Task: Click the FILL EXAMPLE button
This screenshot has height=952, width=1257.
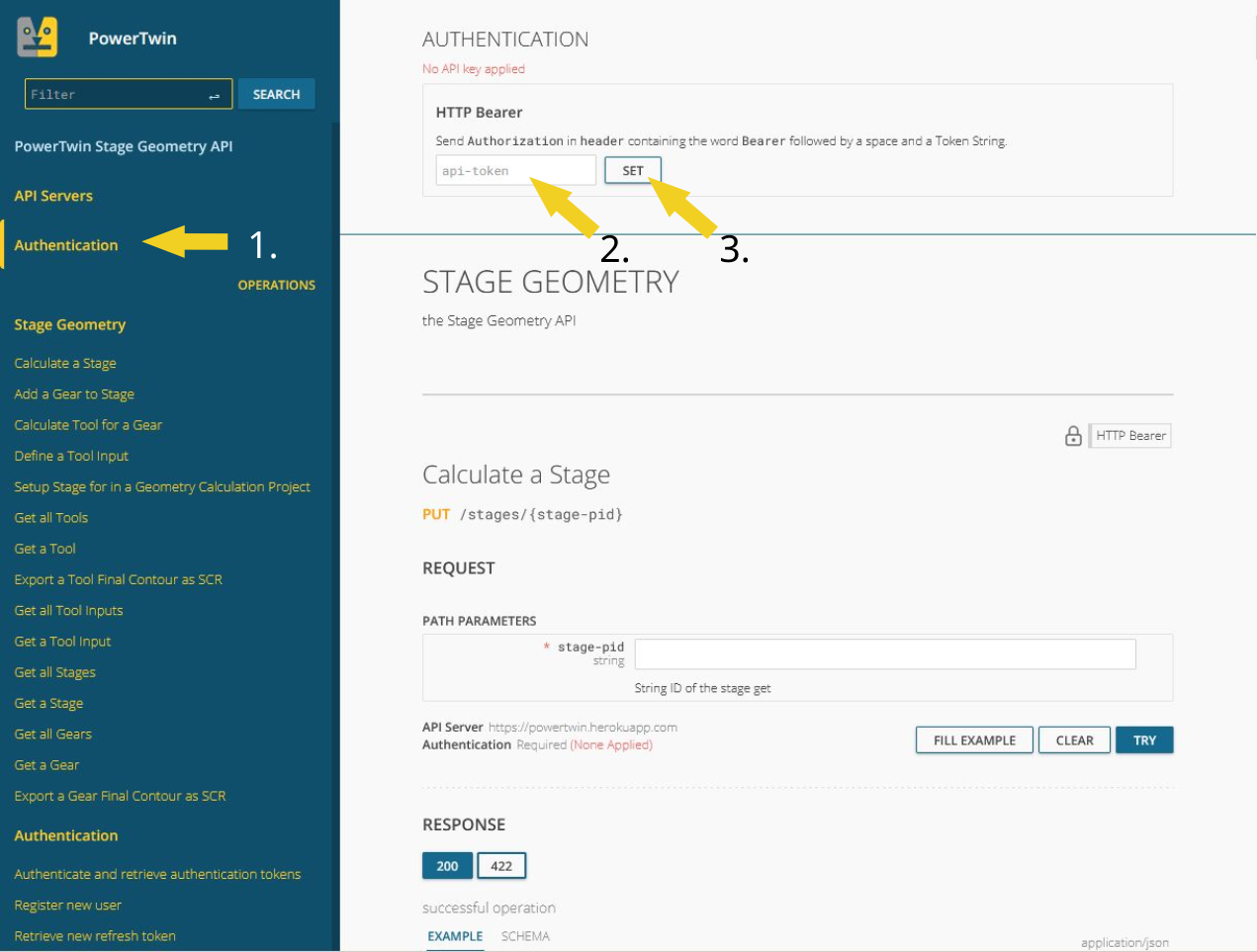Action: pos(974,740)
